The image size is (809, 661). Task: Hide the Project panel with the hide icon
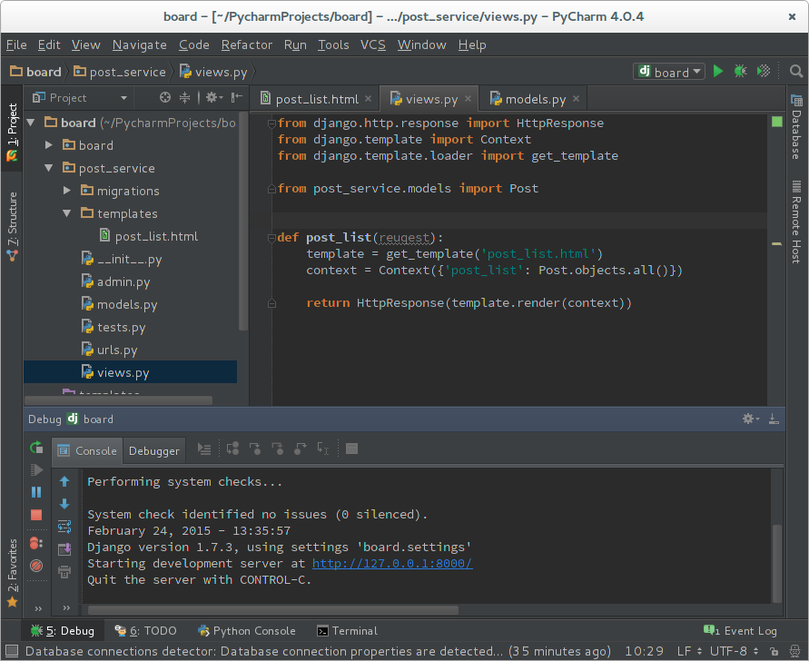tap(236, 98)
